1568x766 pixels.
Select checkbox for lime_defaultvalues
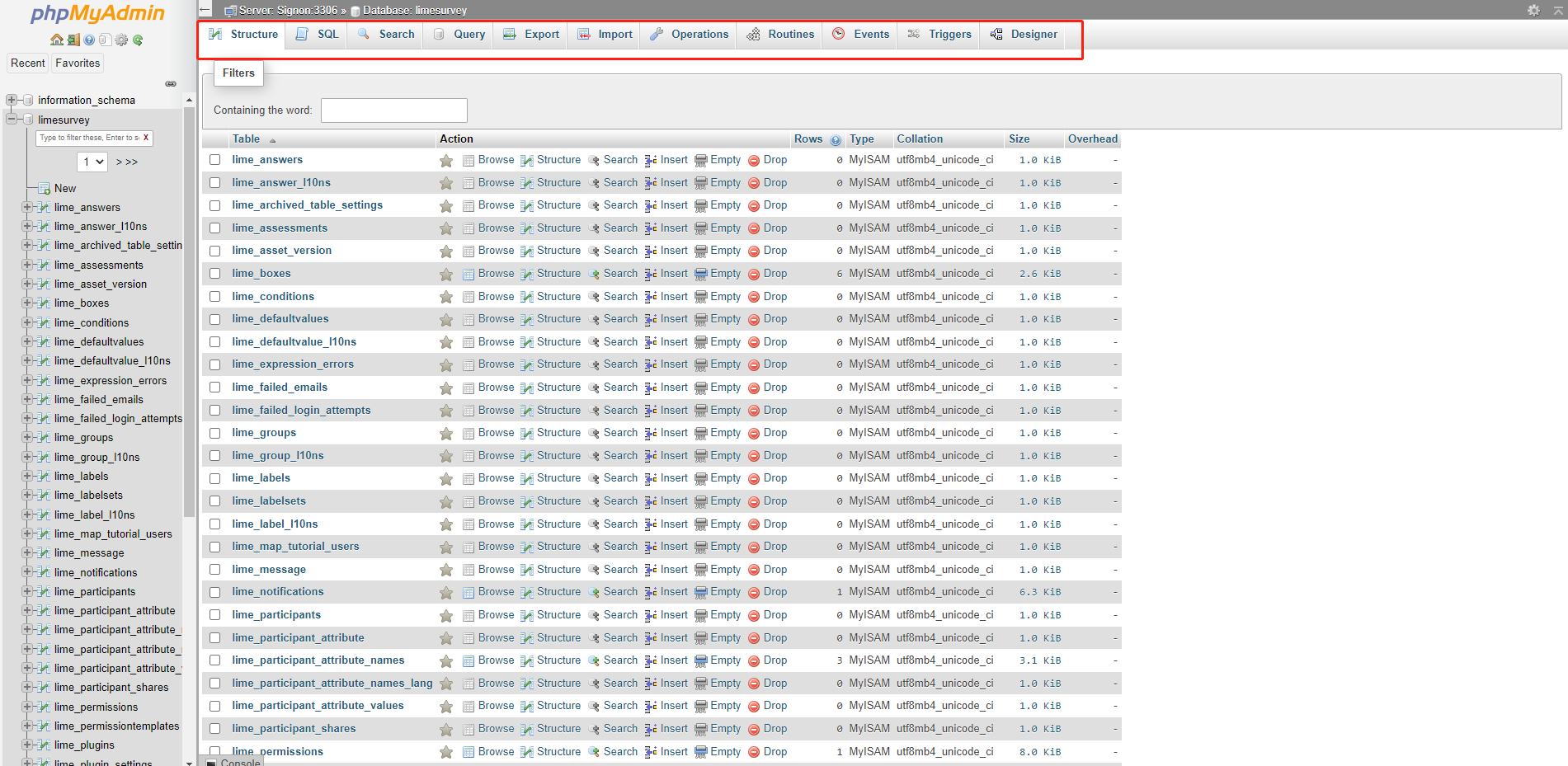[215, 319]
